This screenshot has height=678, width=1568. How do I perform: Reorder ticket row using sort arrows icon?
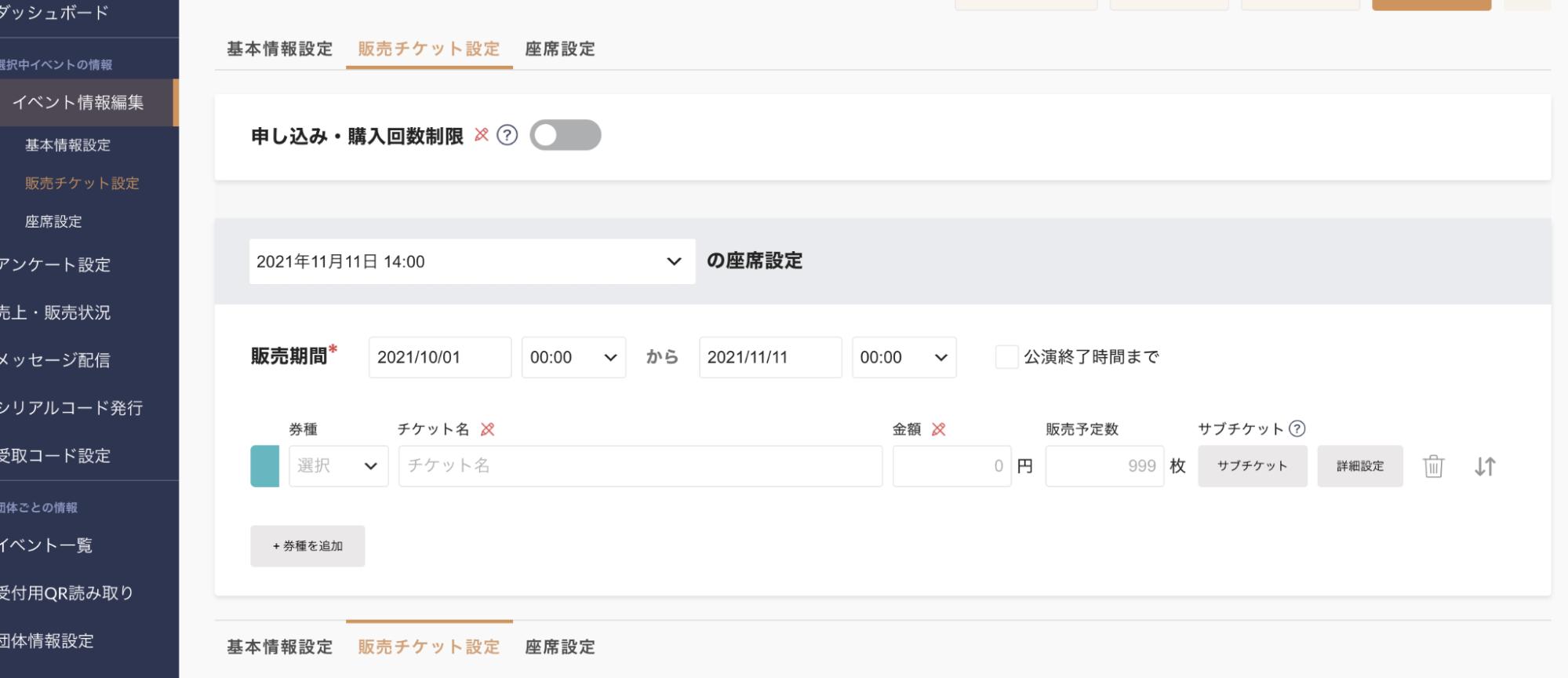pyautogui.click(x=1485, y=466)
